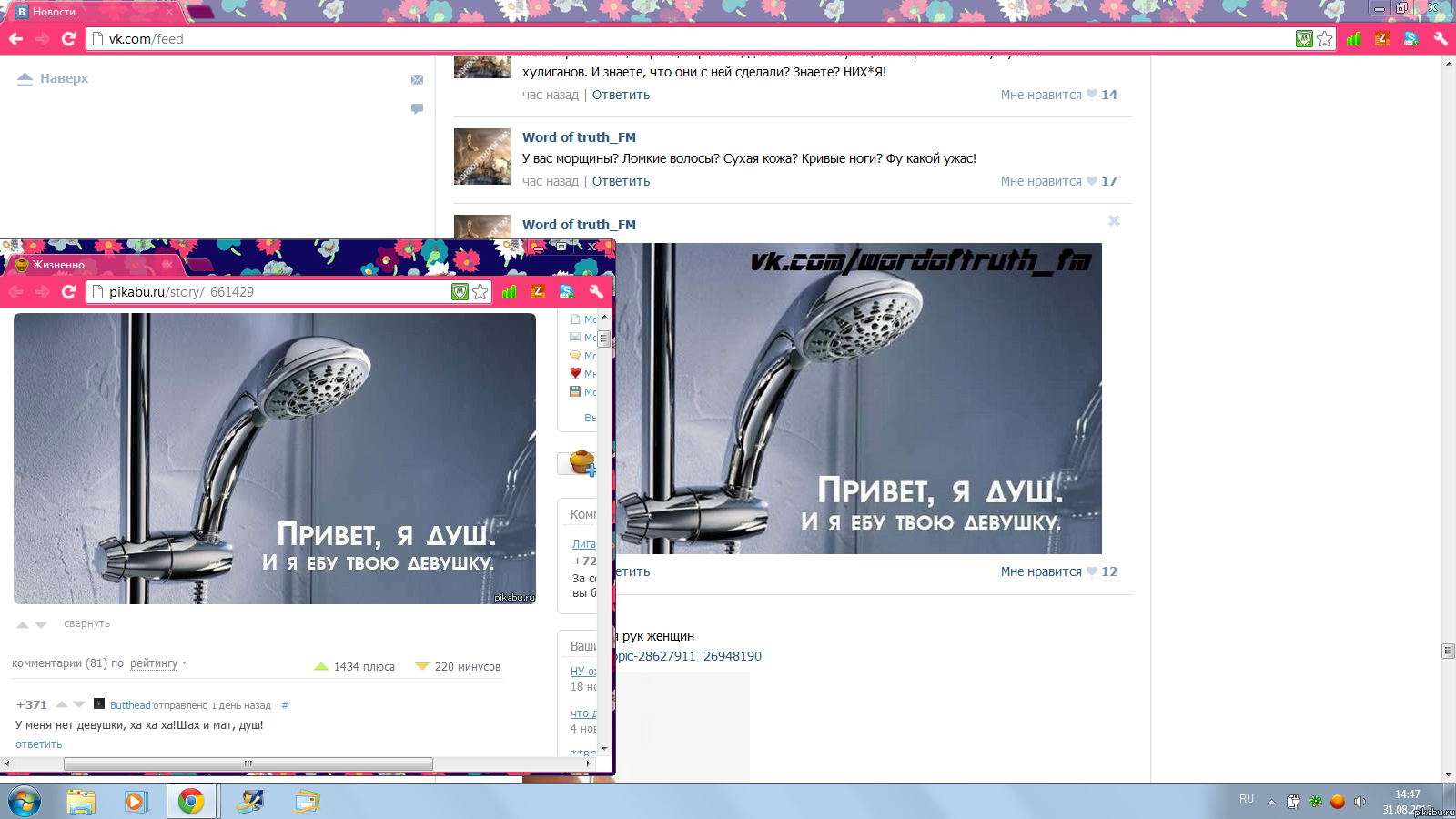
Task: Click Наверх to scroll to top
Action: pyautogui.click(x=55, y=78)
